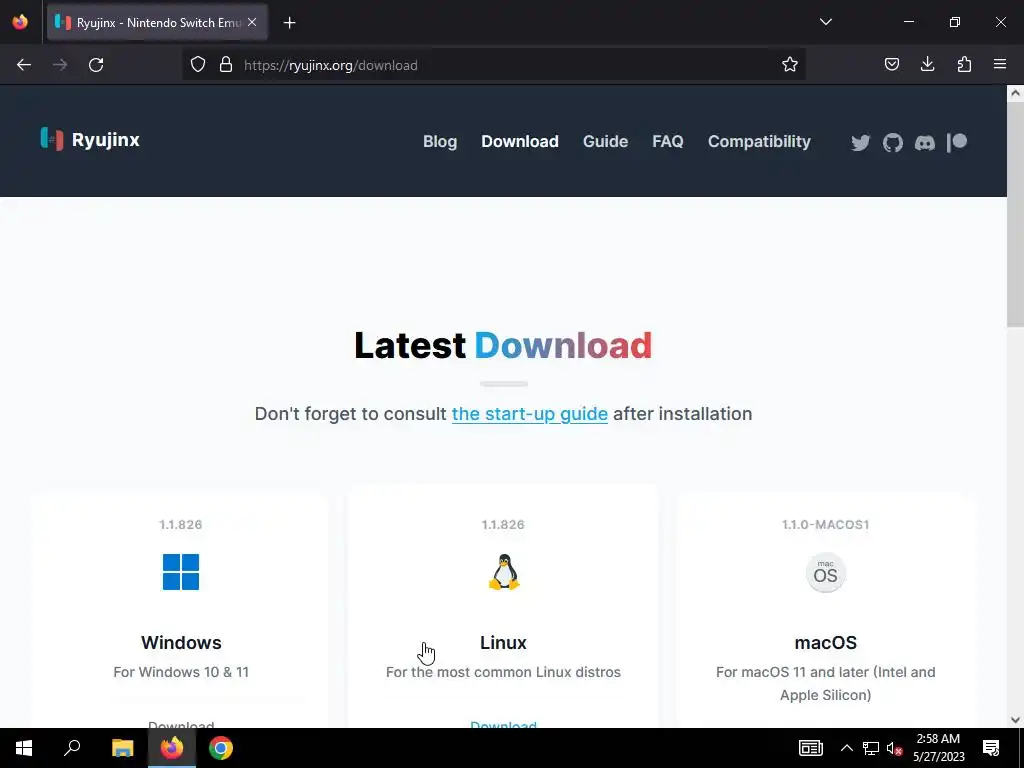The width and height of the screenshot is (1024, 768).
Task: Open the Ryujinx Patreon icon
Action: tap(957, 142)
